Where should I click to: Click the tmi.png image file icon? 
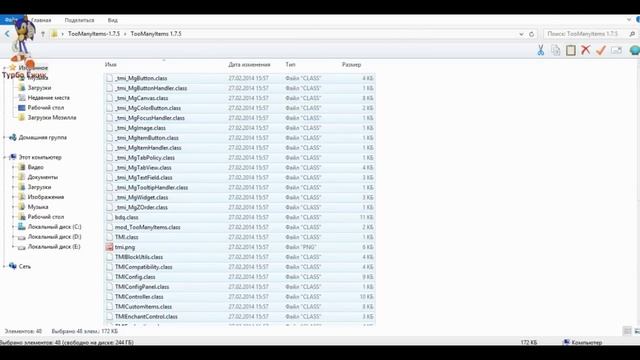(109, 247)
